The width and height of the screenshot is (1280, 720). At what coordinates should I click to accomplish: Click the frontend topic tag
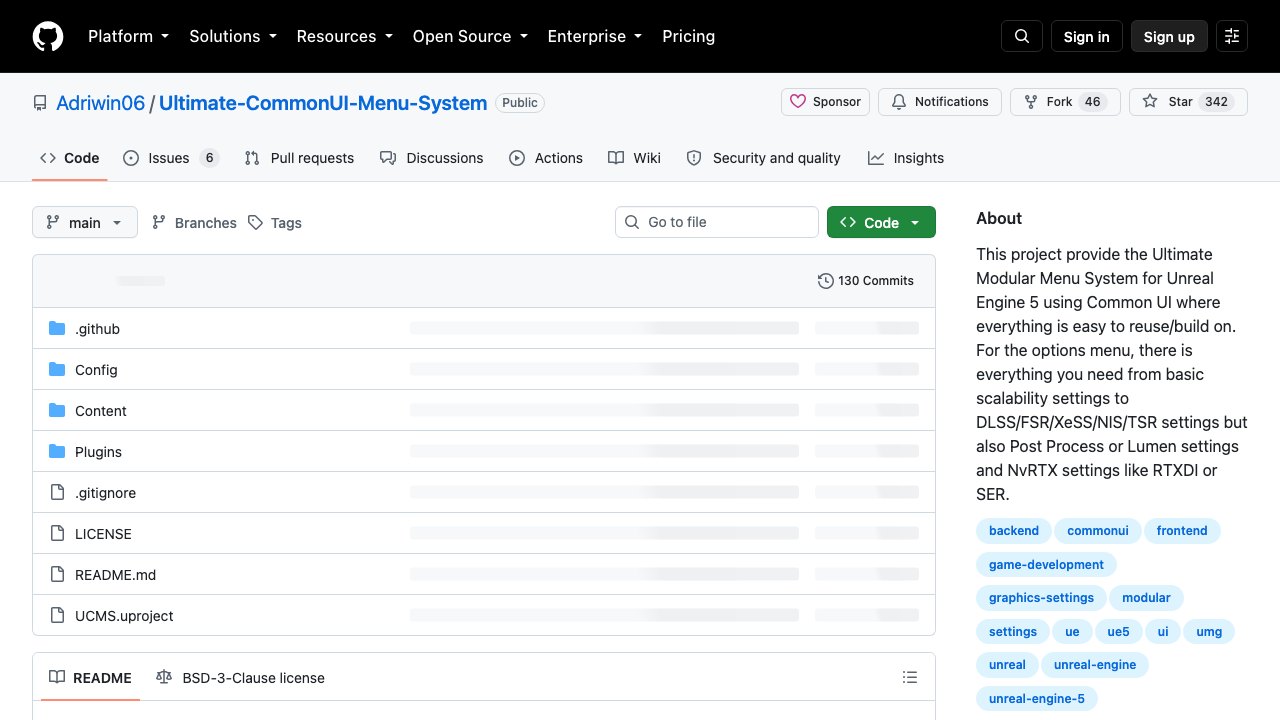click(x=1182, y=531)
